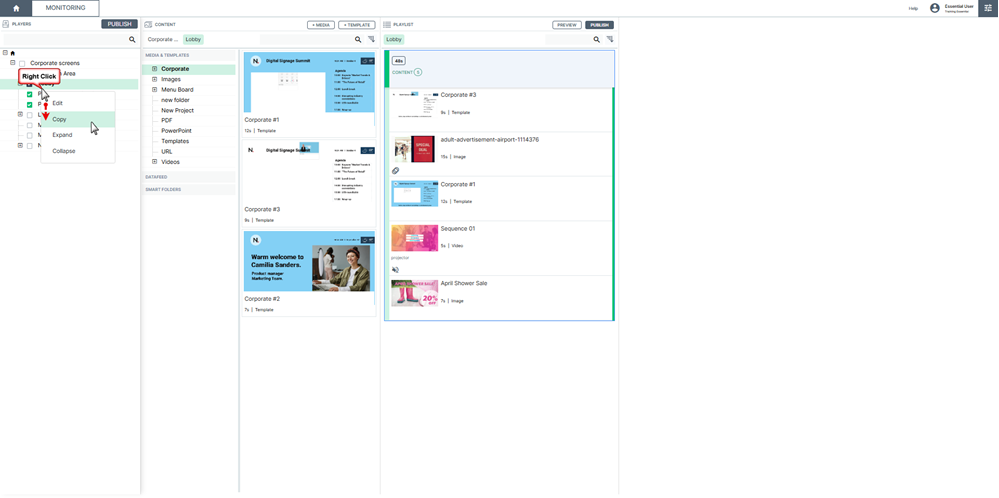Click the paperclip icon under the airport advertisement
Viewport: 999px width, 498px height.
[x=396, y=171]
